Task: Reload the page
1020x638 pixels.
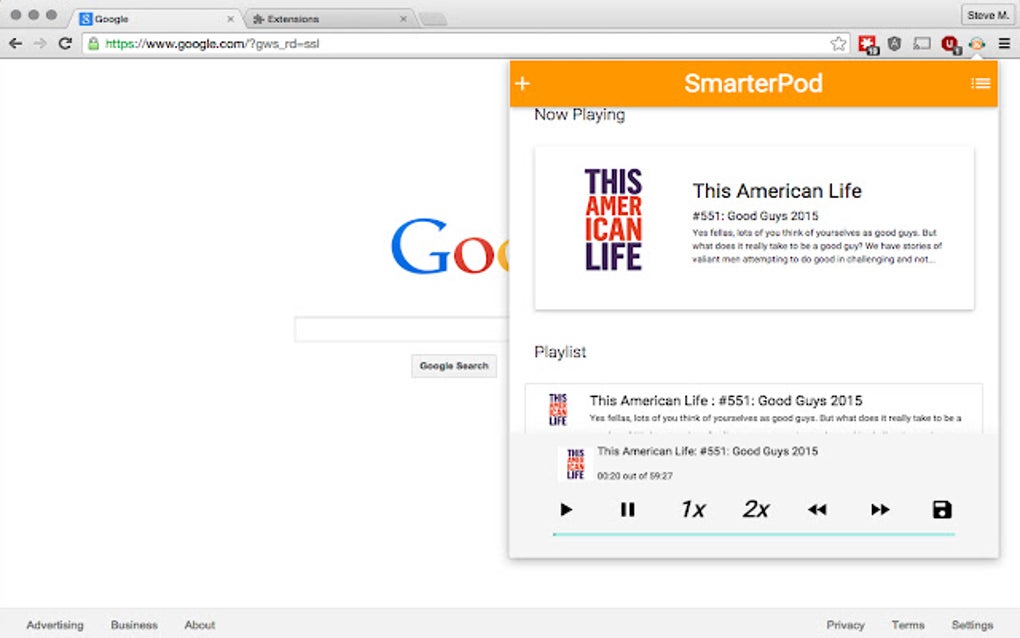Action: click(x=65, y=44)
